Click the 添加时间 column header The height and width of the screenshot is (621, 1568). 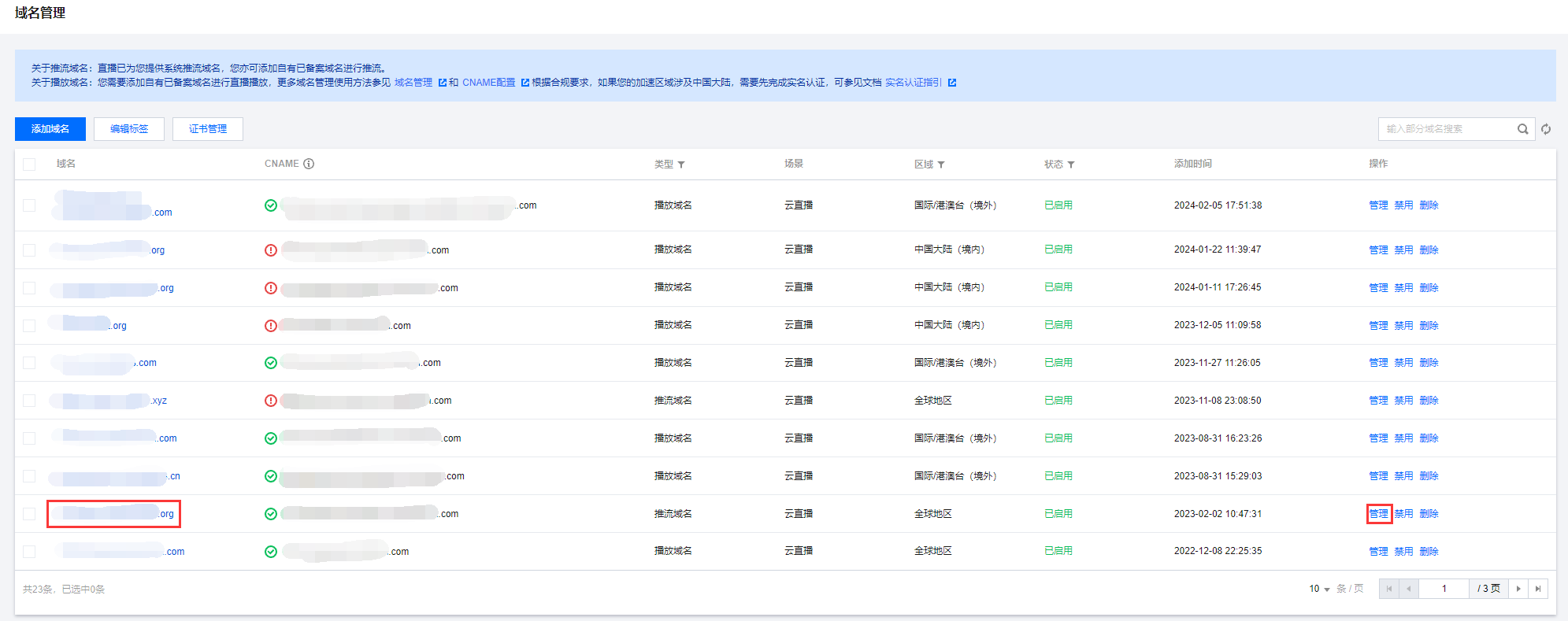tap(1193, 164)
